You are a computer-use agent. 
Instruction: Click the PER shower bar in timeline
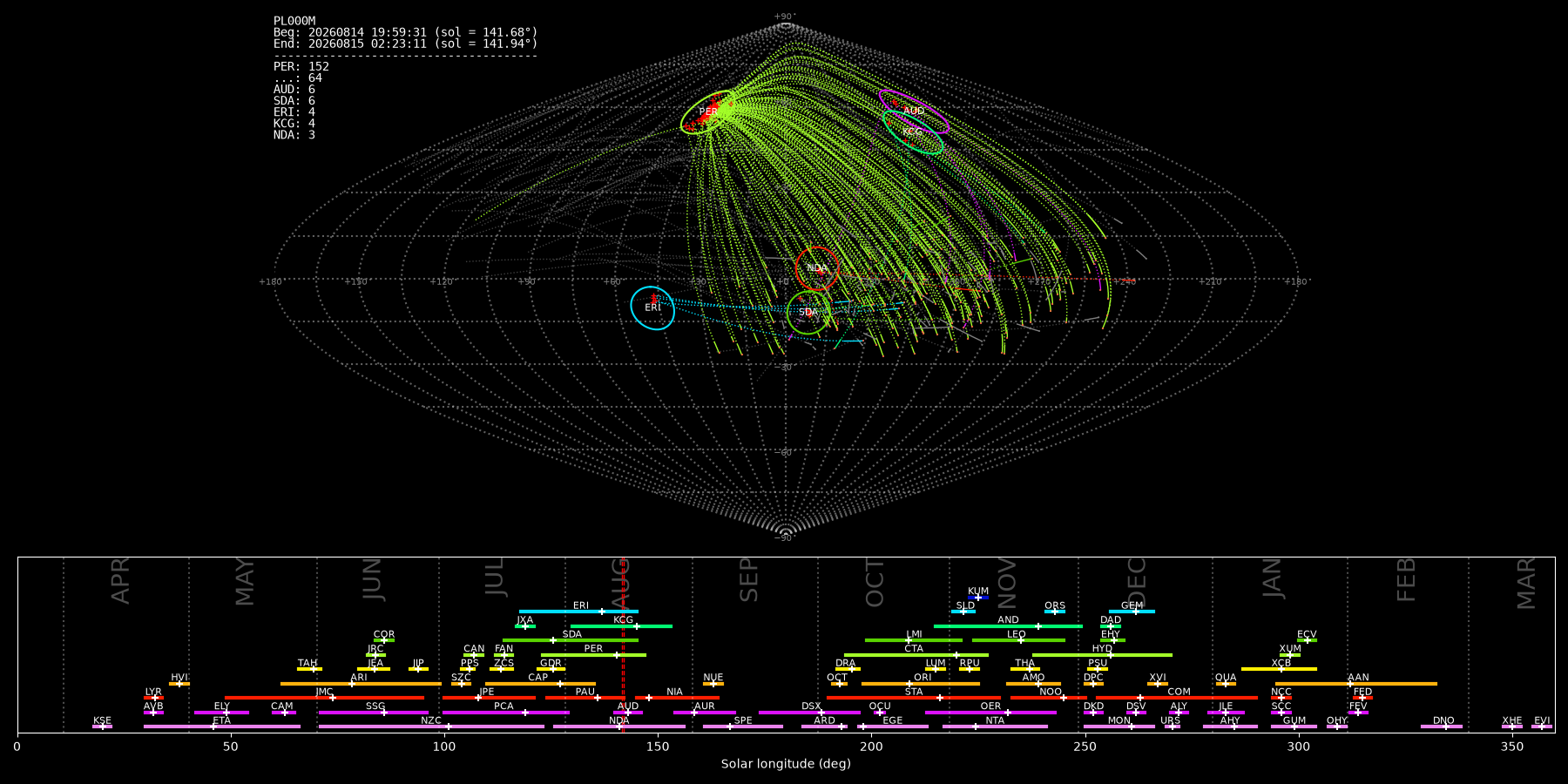point(593,655)
